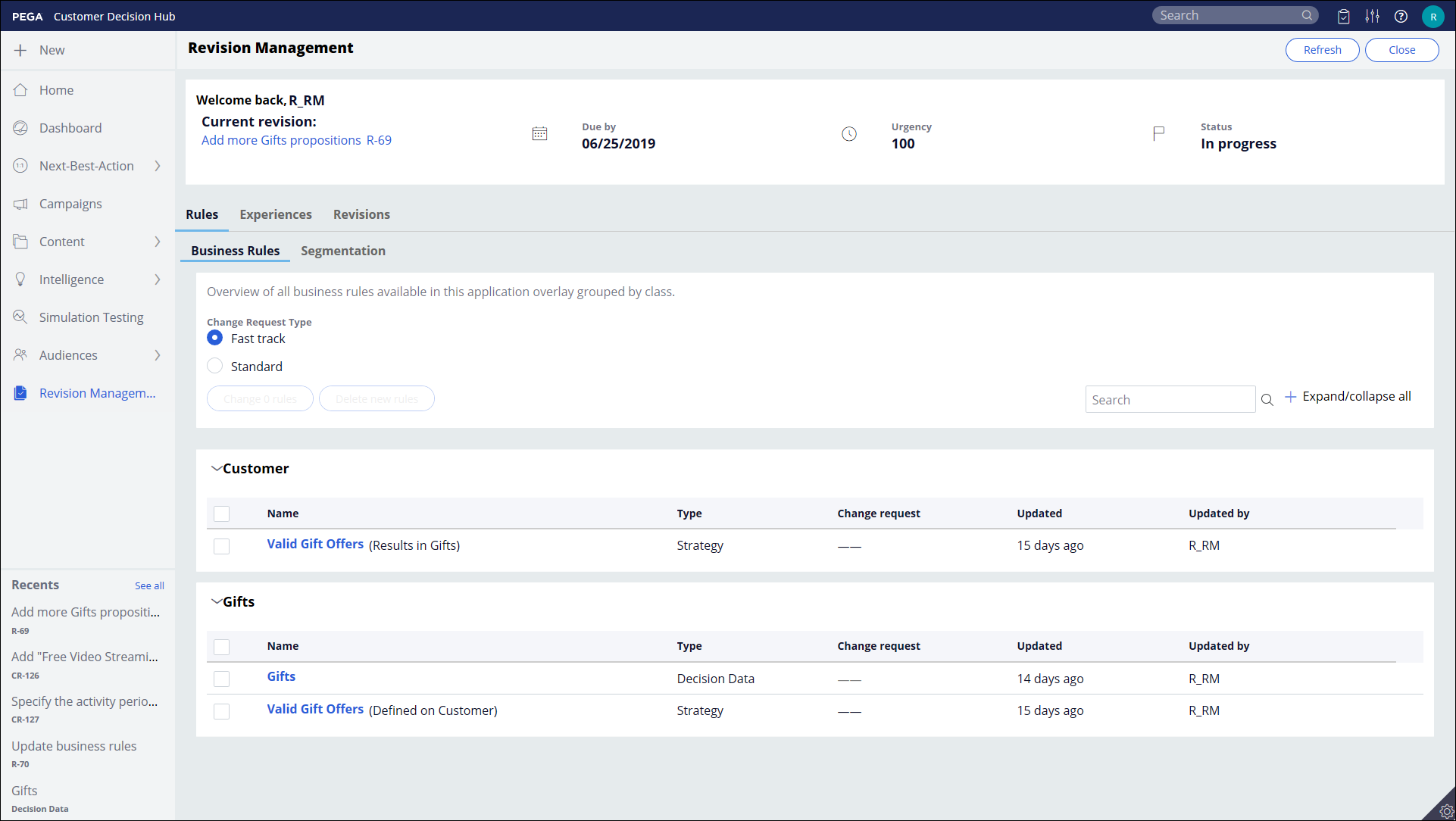
Task: Tick the Customer table header select-all checkbox
Action: (x=221, y=514)
